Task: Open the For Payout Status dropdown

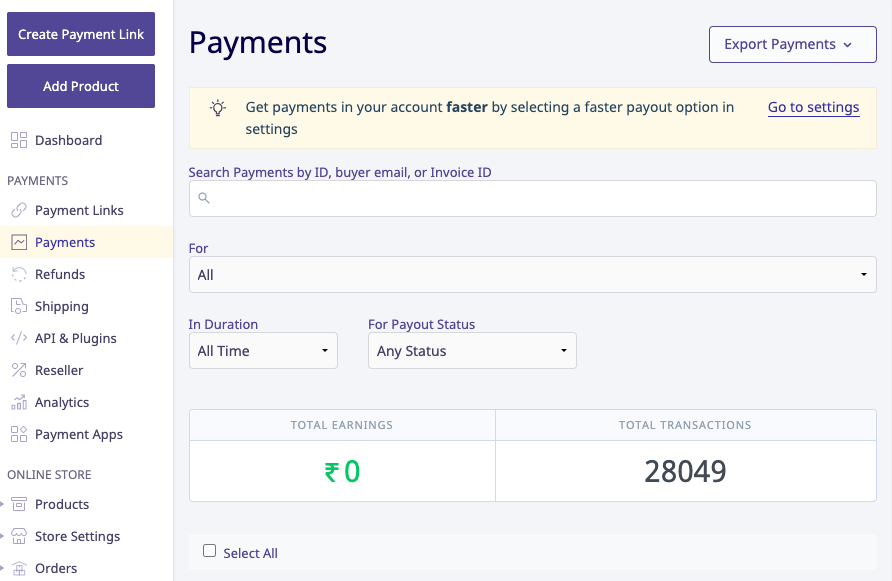Action: pos(472,351)
